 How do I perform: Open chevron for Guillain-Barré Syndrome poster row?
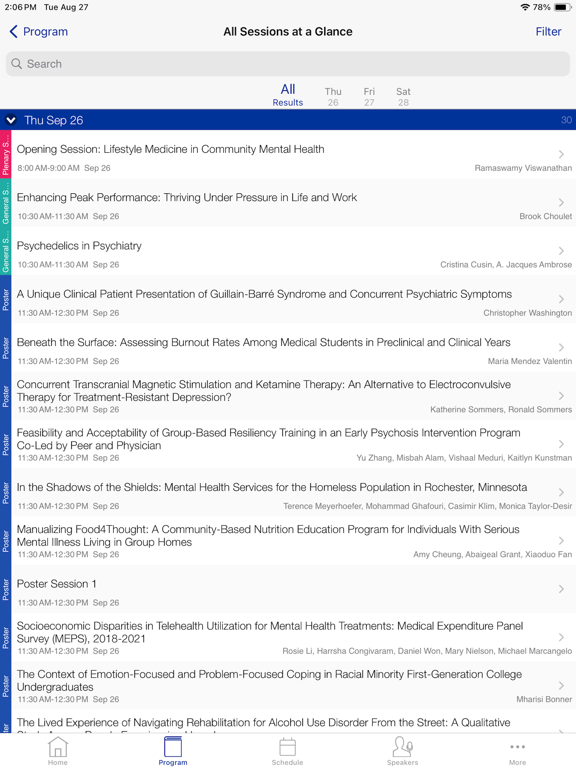coord(561,299)
